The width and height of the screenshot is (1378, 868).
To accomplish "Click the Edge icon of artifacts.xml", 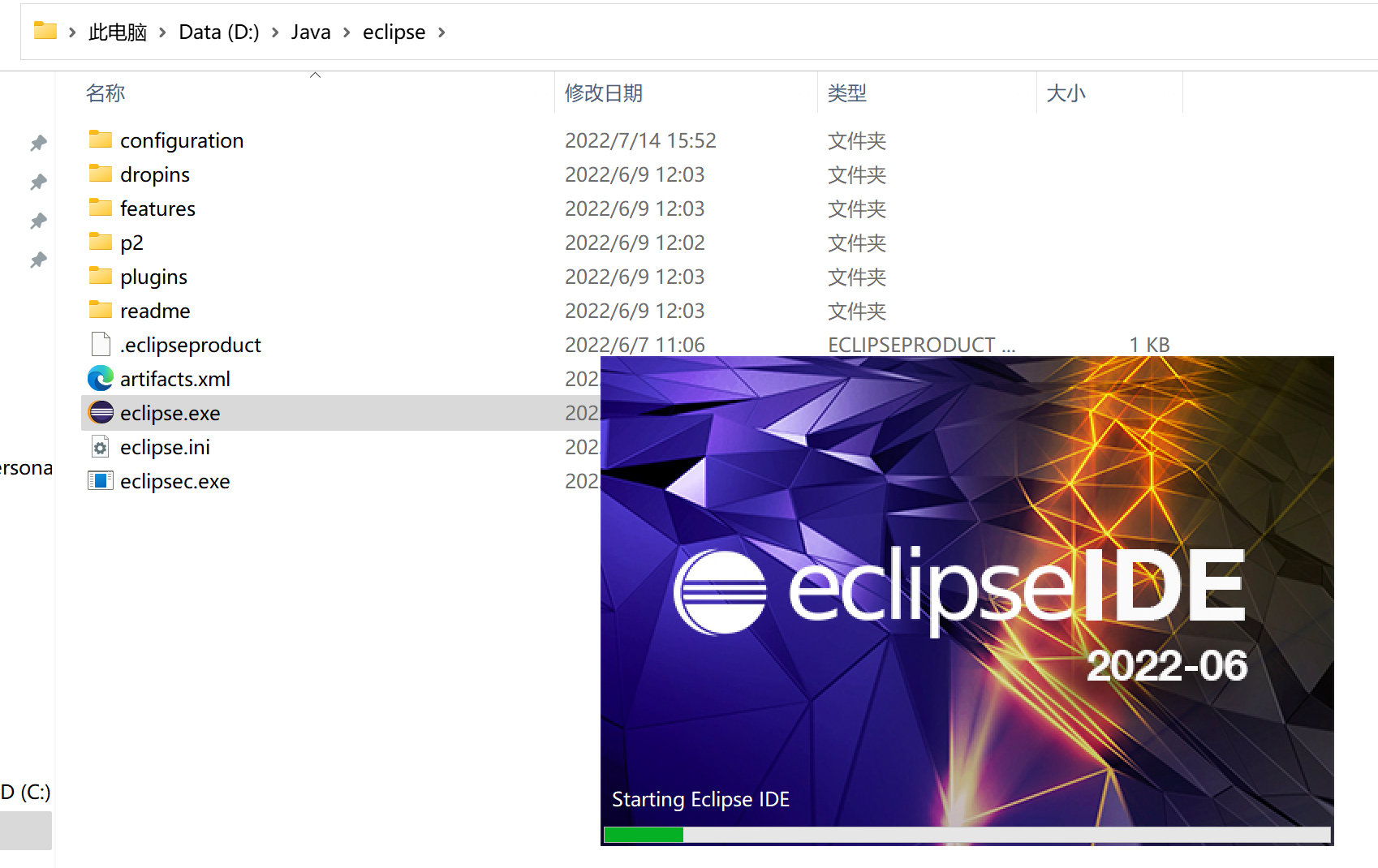I will coord(101,378).
